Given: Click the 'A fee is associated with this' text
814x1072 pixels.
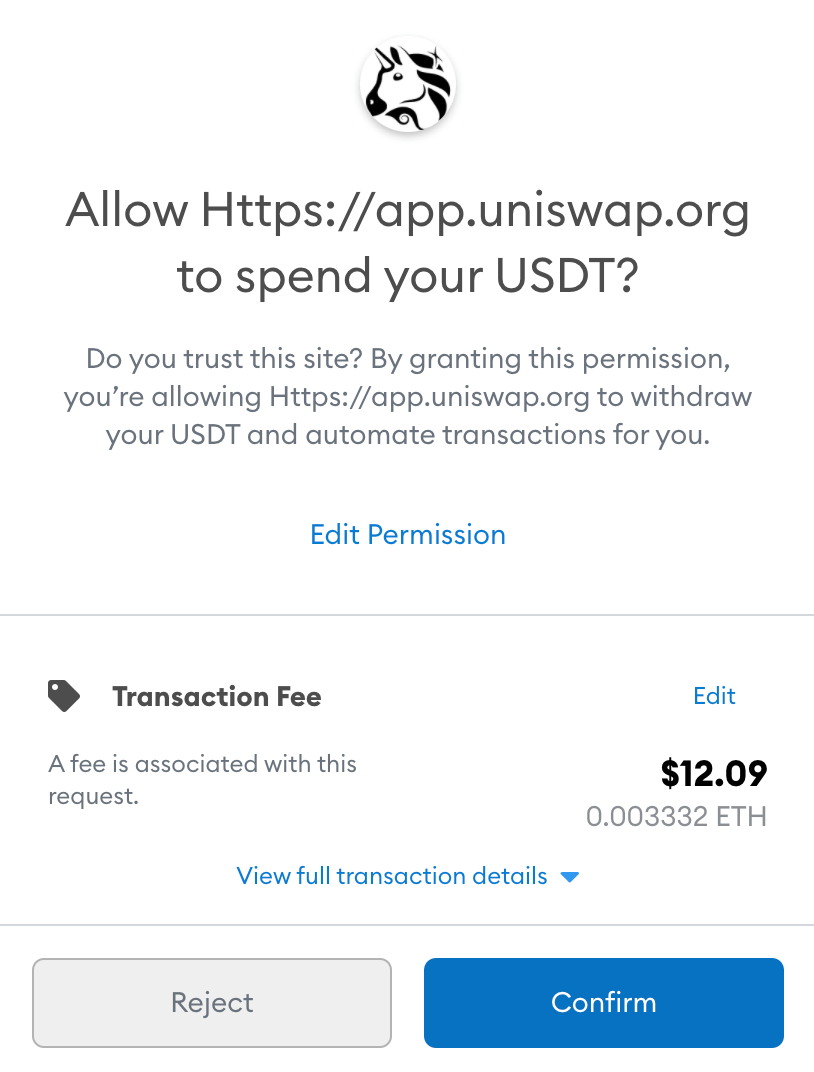Looking at the screenshot, I should click(x=202, y=764).
